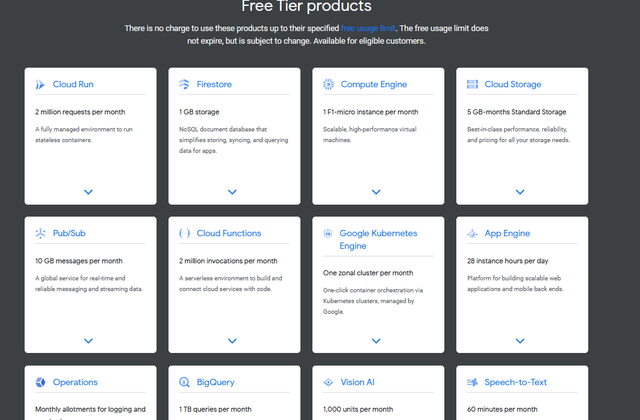Image resolution: width=640 pixels, height=420 pixels.
Task: Click '1 F1-micro instance per month' text
Action: point(371,112)
